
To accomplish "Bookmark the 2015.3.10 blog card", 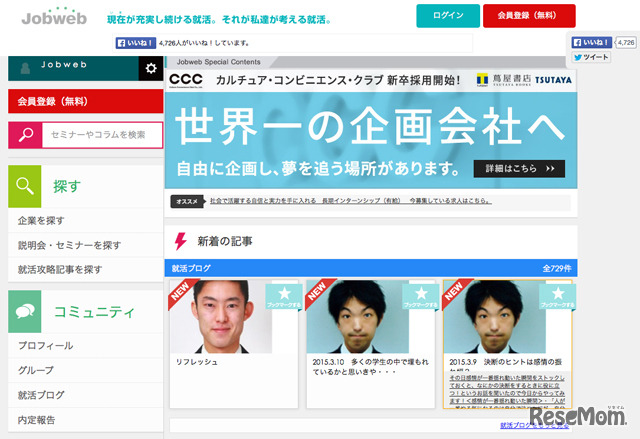I will (x=420, y=297).
